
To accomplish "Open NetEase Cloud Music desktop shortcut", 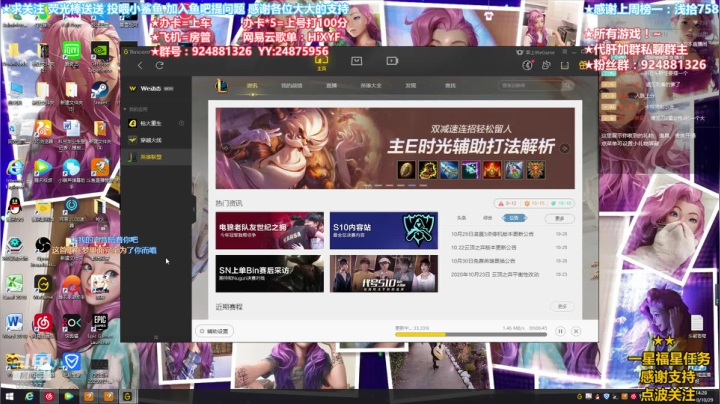I will [x=43, y=326].
